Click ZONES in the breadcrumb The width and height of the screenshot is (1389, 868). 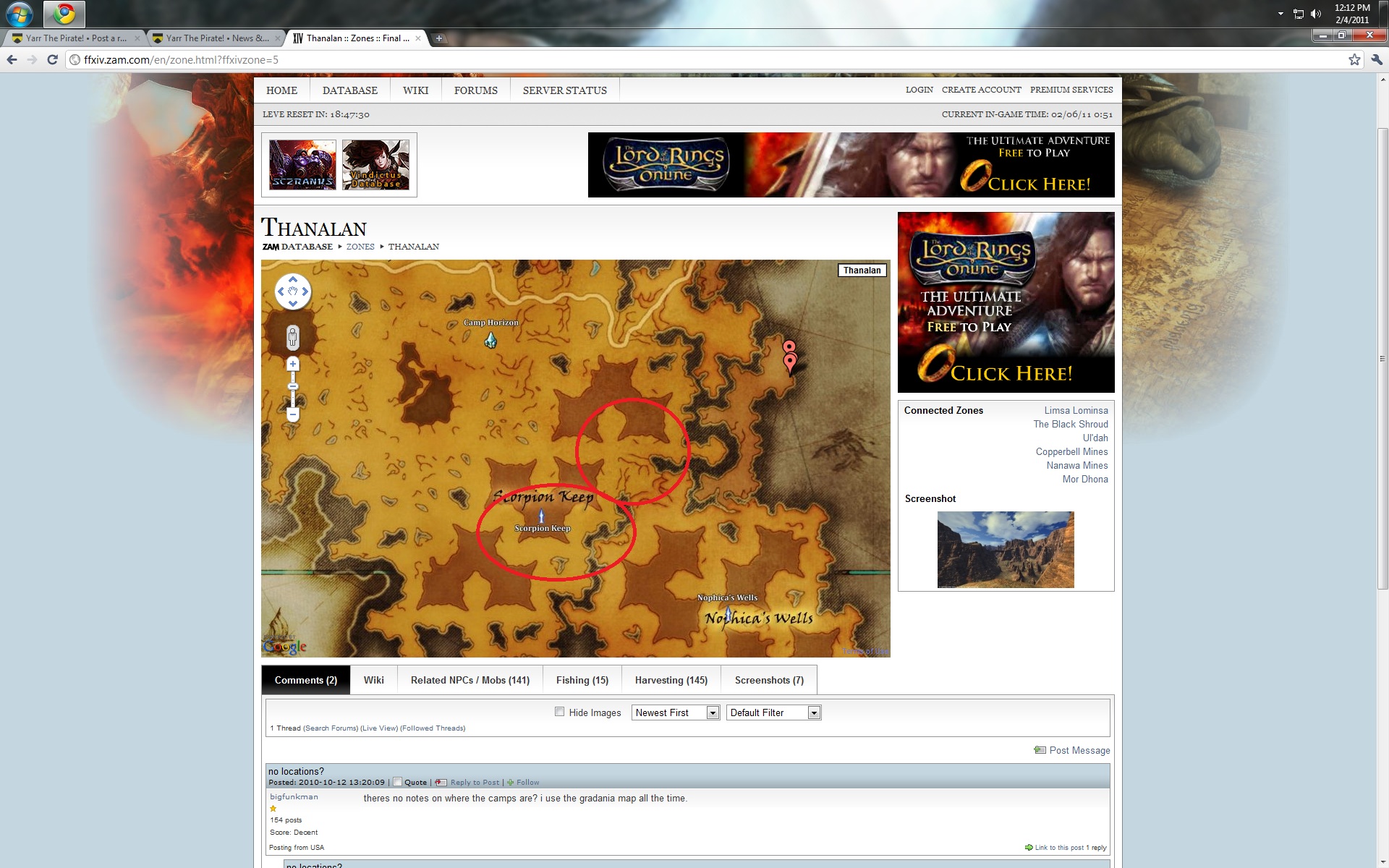pyautogui.click(x=360, y=247)
